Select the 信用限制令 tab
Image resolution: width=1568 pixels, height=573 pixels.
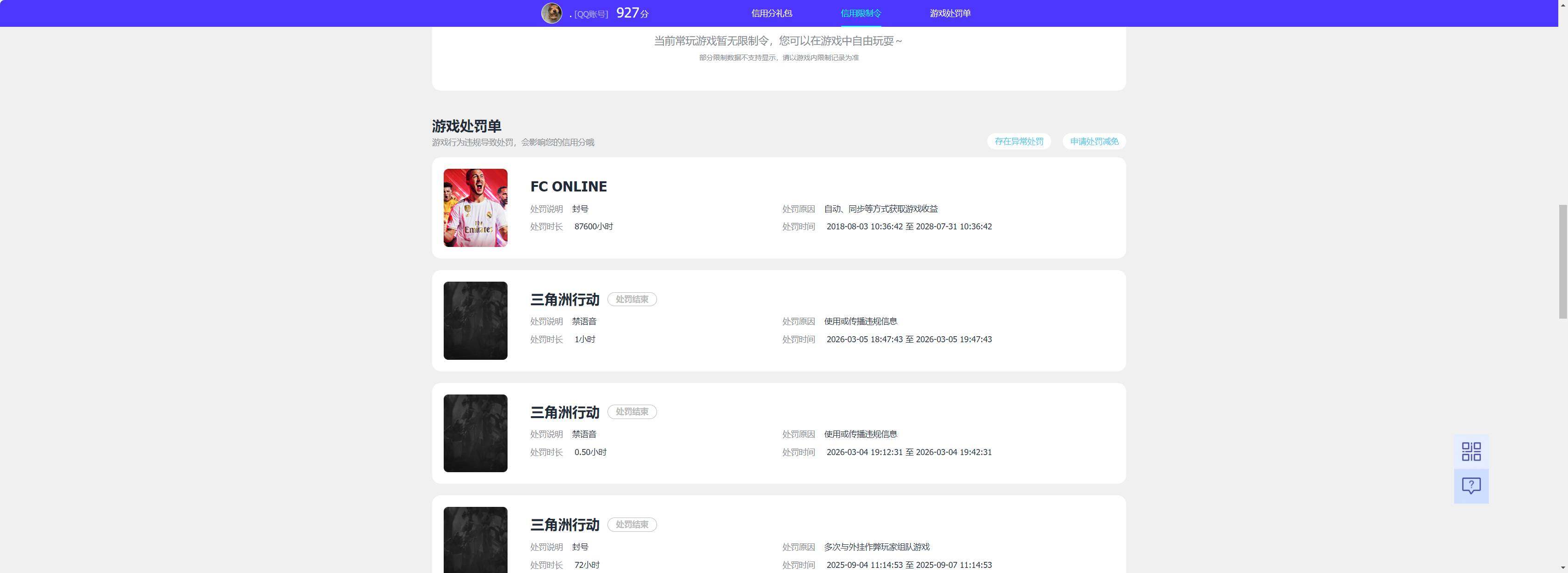[x=861, y=13]
